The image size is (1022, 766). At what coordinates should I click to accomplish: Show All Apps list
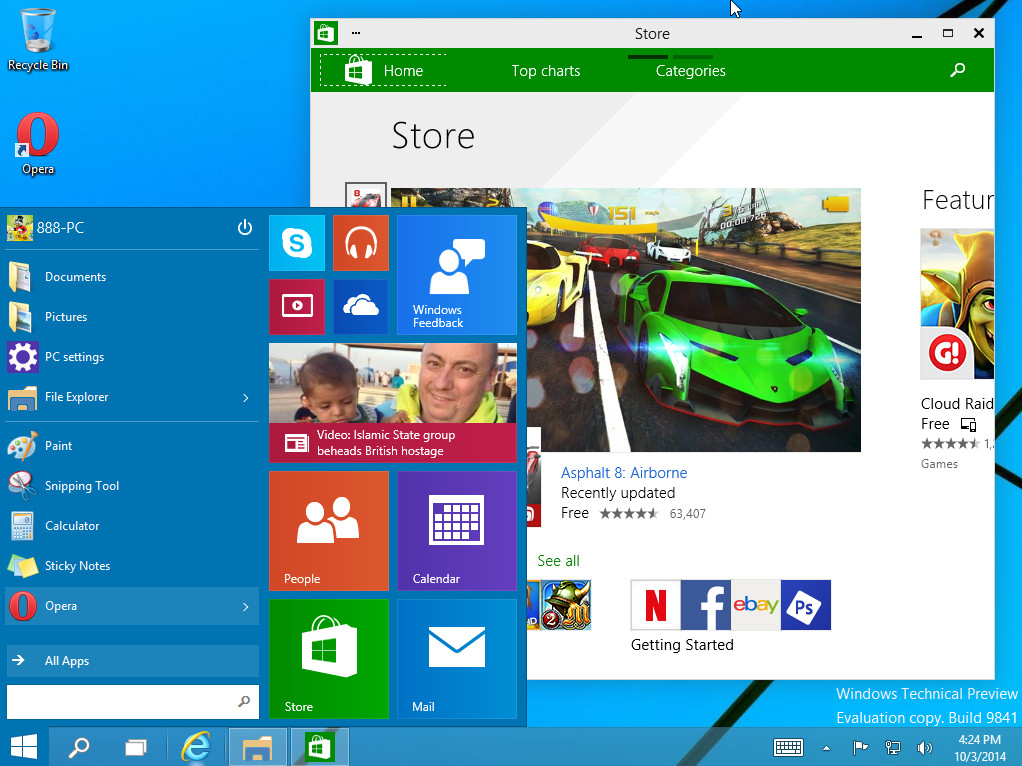132,660
